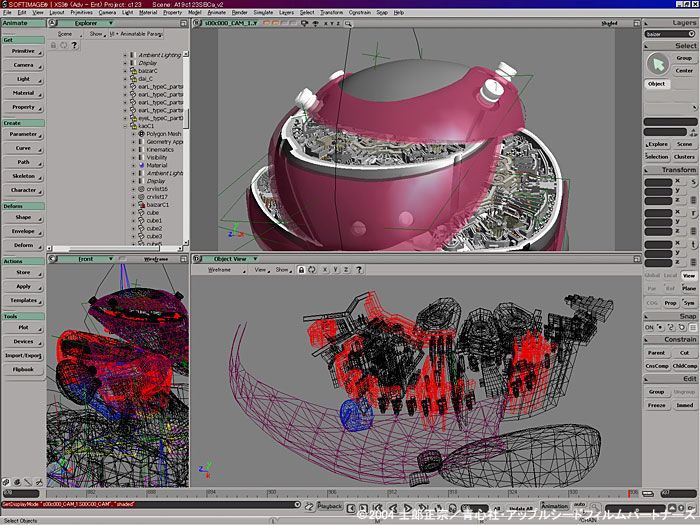Click the eye icon in camera viewport header
Screen dimensions: 700x525
[315, 23]
